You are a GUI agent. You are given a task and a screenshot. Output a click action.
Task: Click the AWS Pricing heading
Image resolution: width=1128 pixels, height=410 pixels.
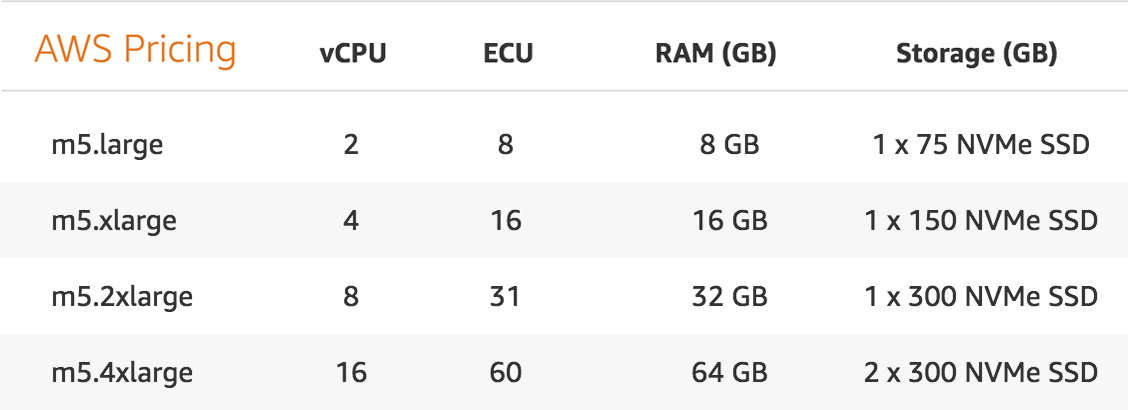[135, 50]
